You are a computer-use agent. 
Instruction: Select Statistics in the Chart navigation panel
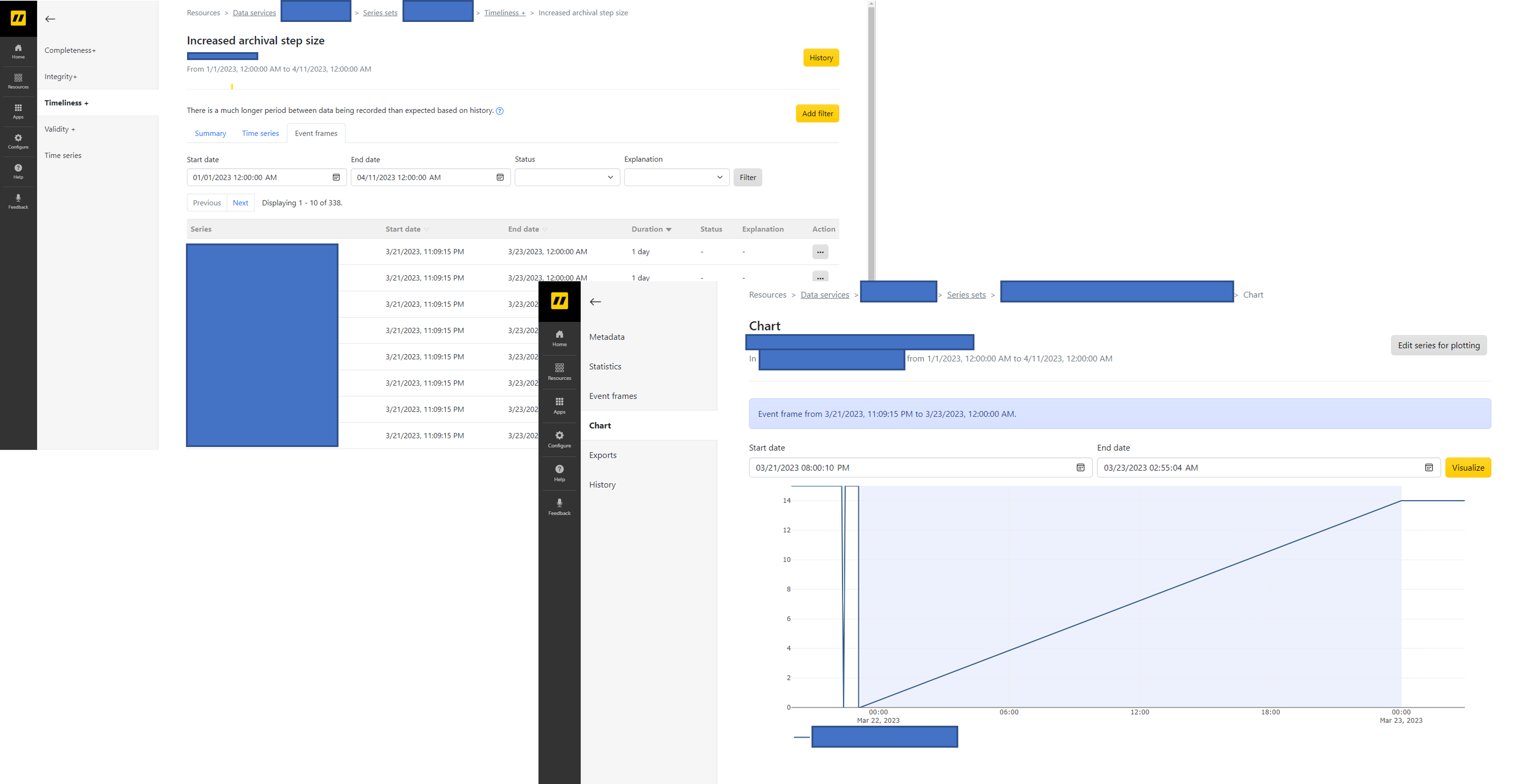pos(605,366)
